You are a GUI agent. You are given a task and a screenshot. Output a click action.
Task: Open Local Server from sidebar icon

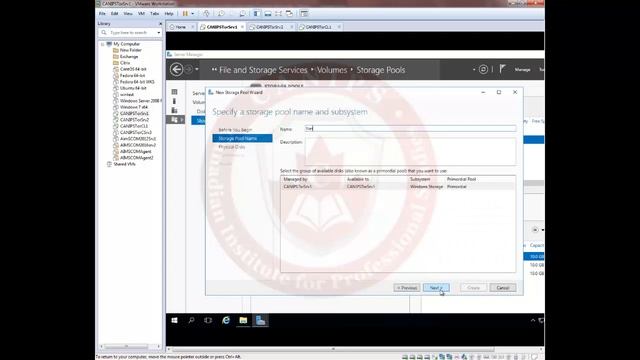click(x=175, y=101)
